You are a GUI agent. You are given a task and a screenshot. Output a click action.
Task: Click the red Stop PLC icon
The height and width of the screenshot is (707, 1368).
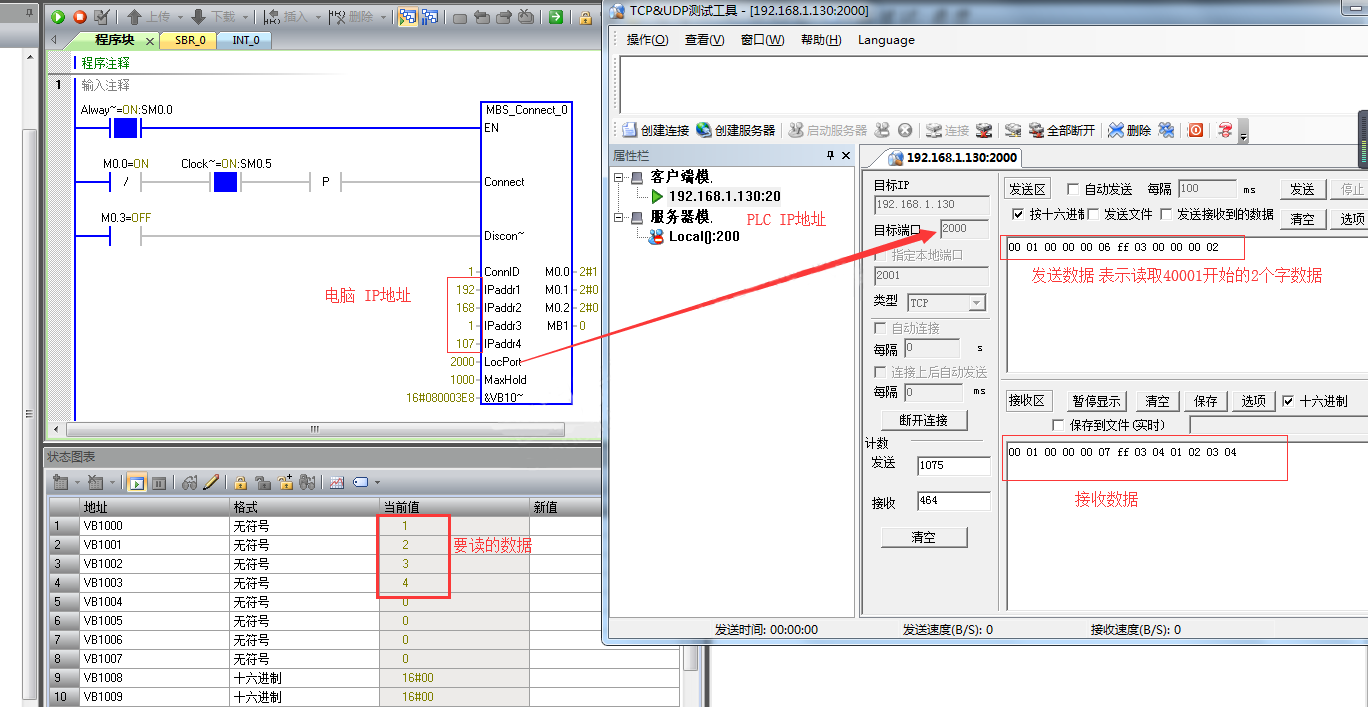(x=80, y=17)
